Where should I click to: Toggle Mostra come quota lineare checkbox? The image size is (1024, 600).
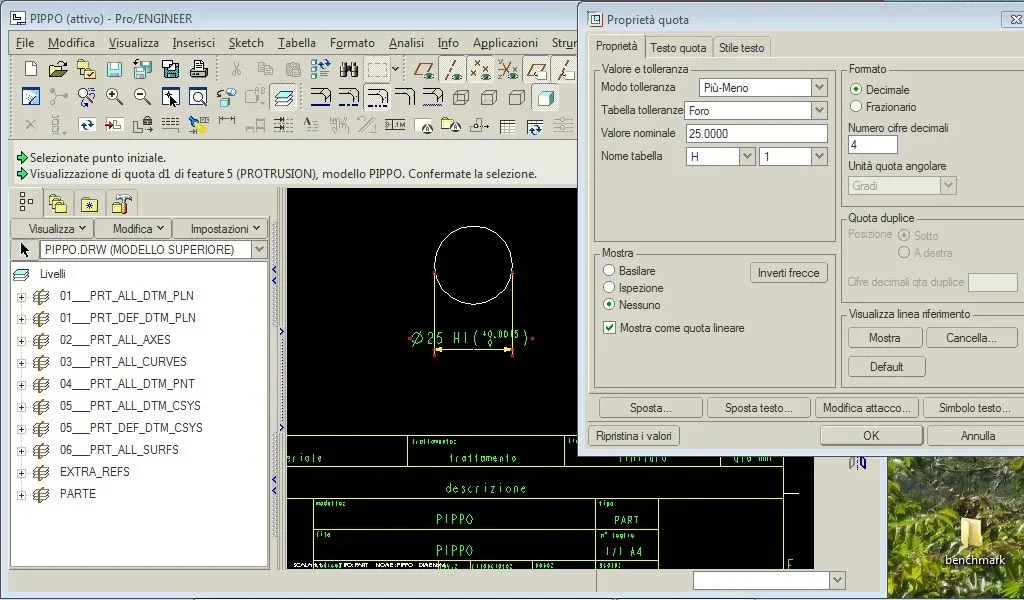(609, 328)
